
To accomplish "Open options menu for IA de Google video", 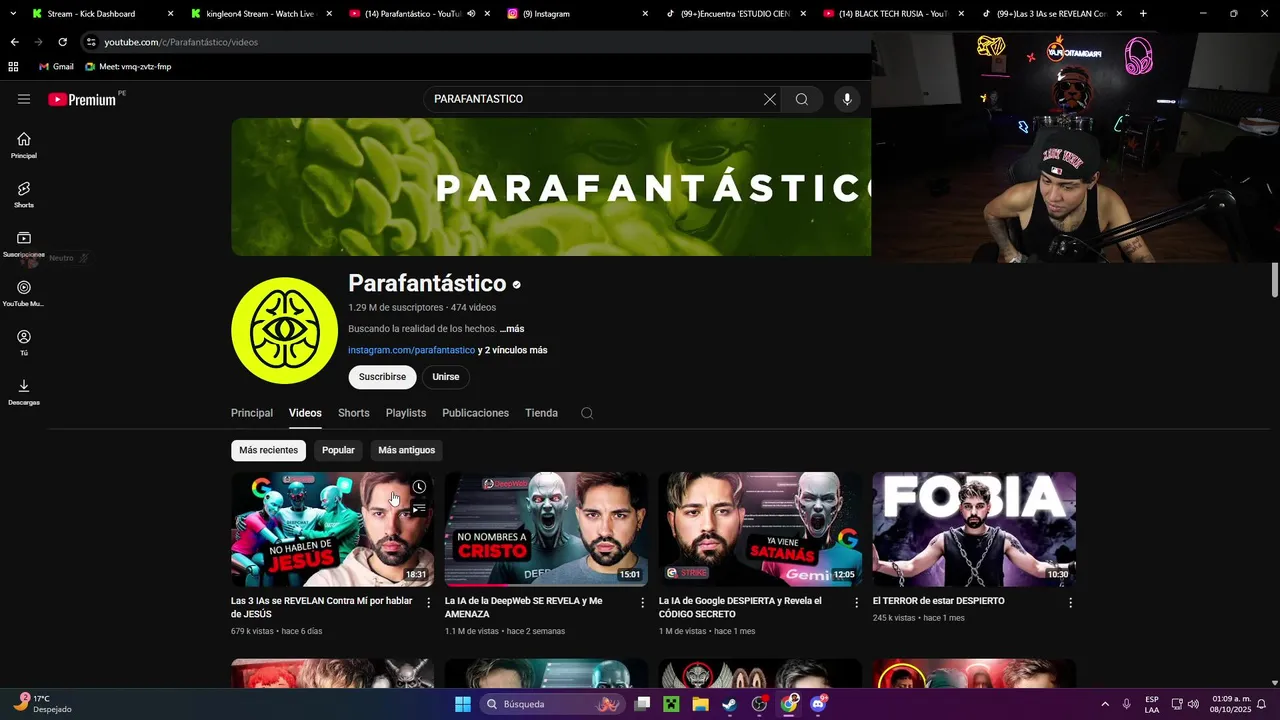I will click(856, 603).
